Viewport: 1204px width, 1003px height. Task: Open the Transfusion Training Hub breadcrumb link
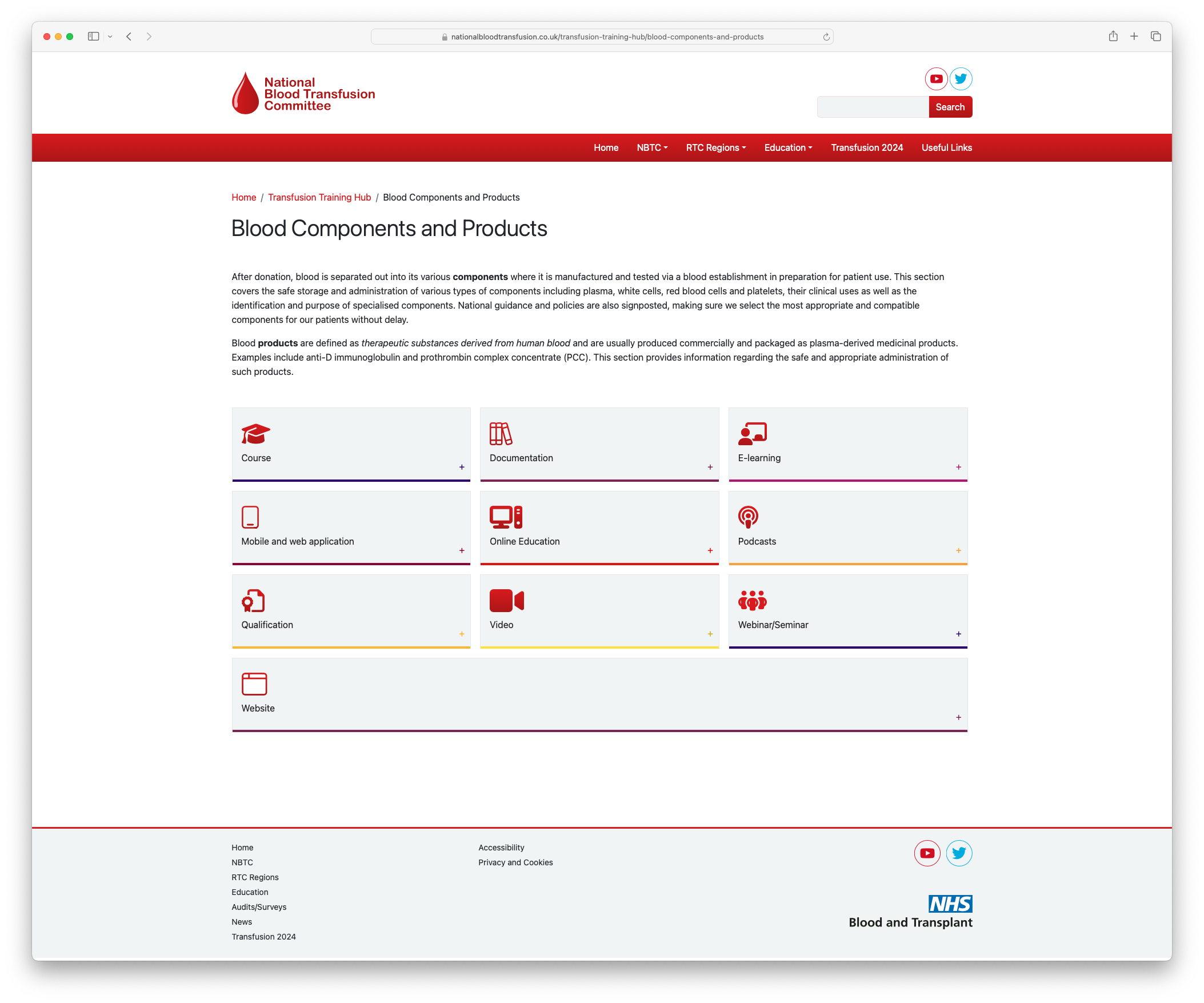[319, 197]
